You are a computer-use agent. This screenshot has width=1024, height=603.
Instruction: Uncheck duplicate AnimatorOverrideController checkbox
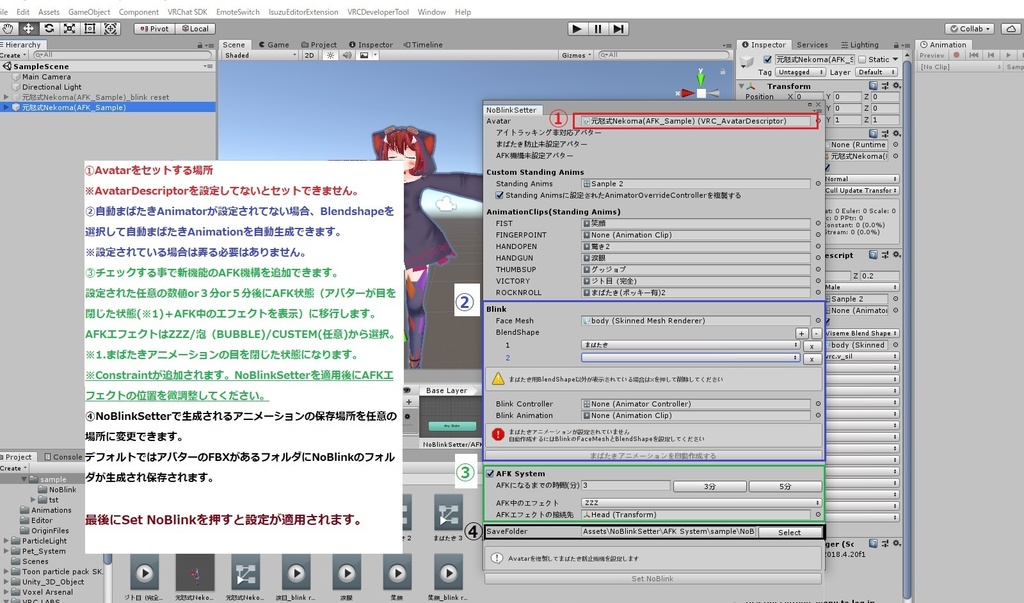(500, 195)
